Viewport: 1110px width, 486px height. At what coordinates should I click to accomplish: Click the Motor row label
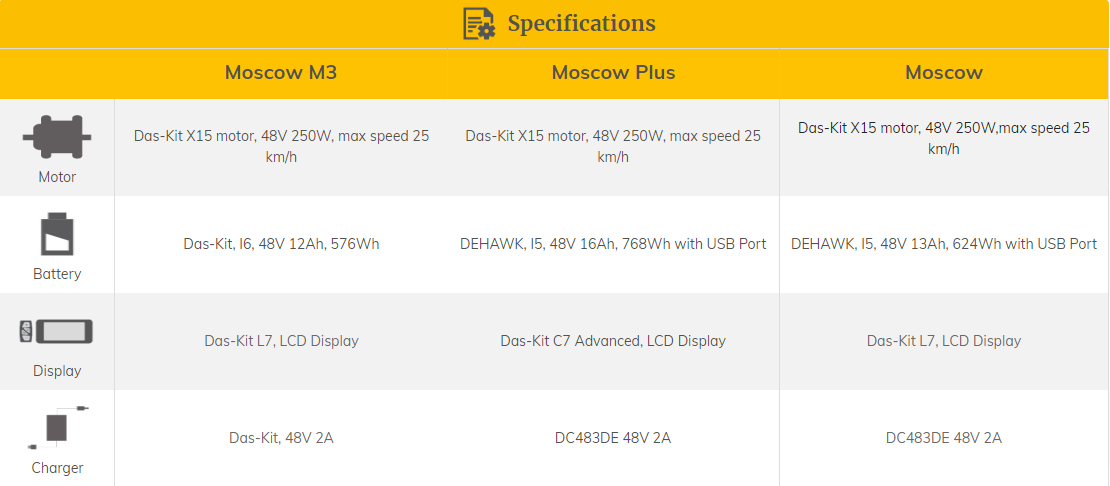coord(57,177)
